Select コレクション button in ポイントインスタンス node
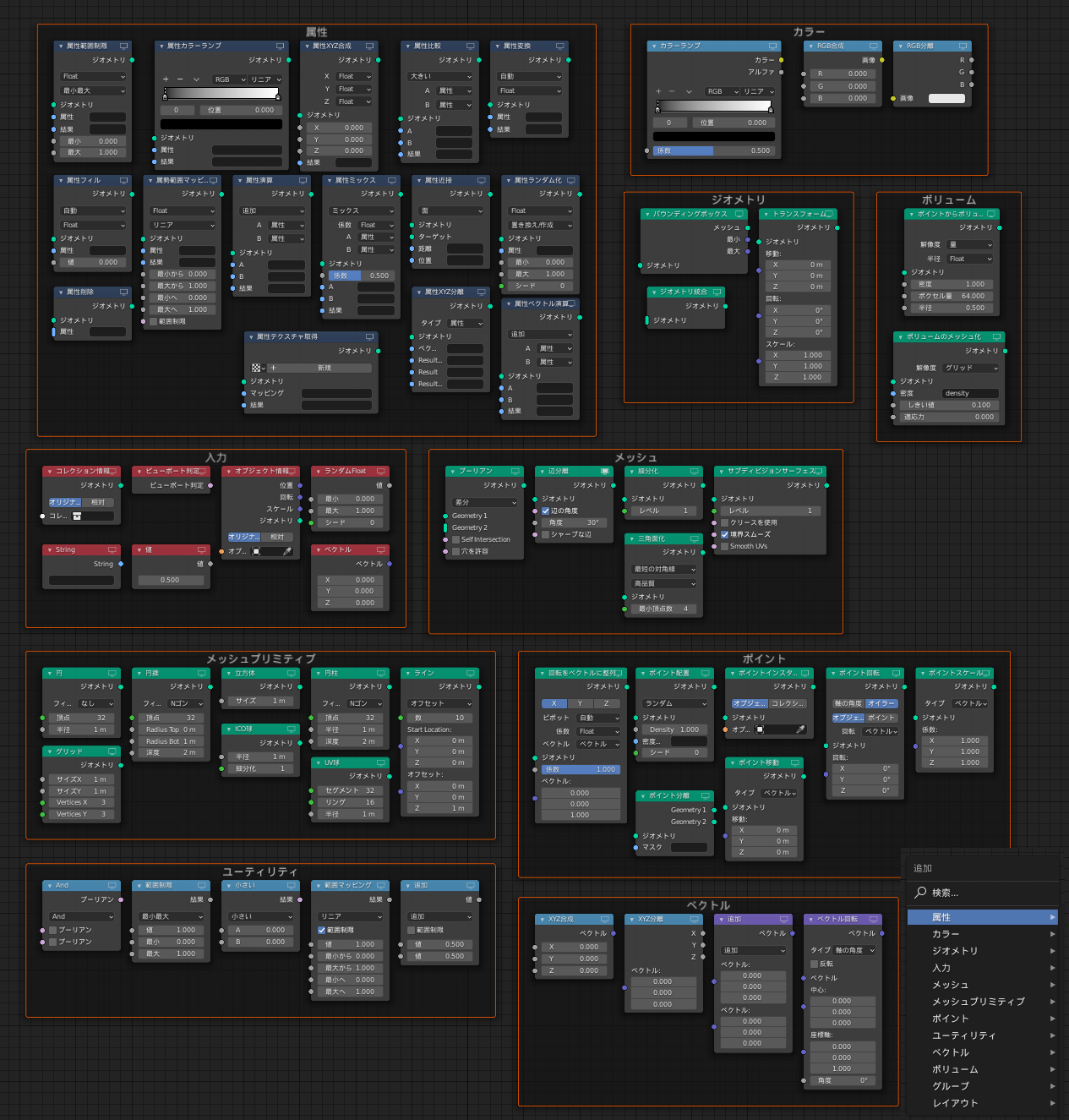The width and height of the screenshot is (1069, 1120). point(788,703)
